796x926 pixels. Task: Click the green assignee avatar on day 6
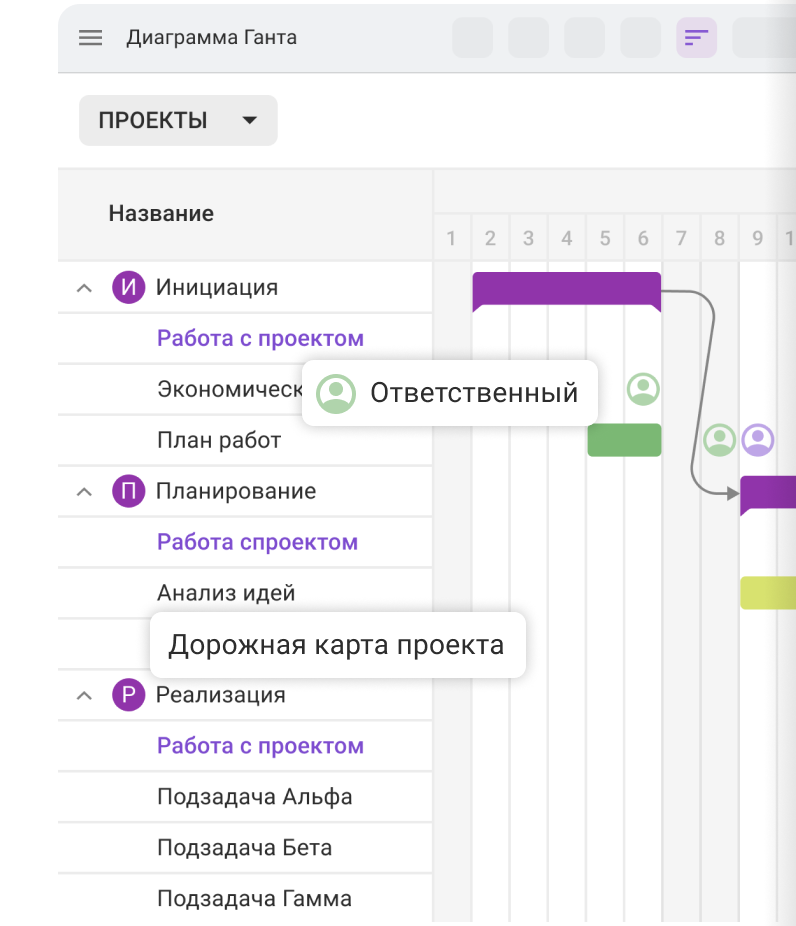click(x=643, y=389)
